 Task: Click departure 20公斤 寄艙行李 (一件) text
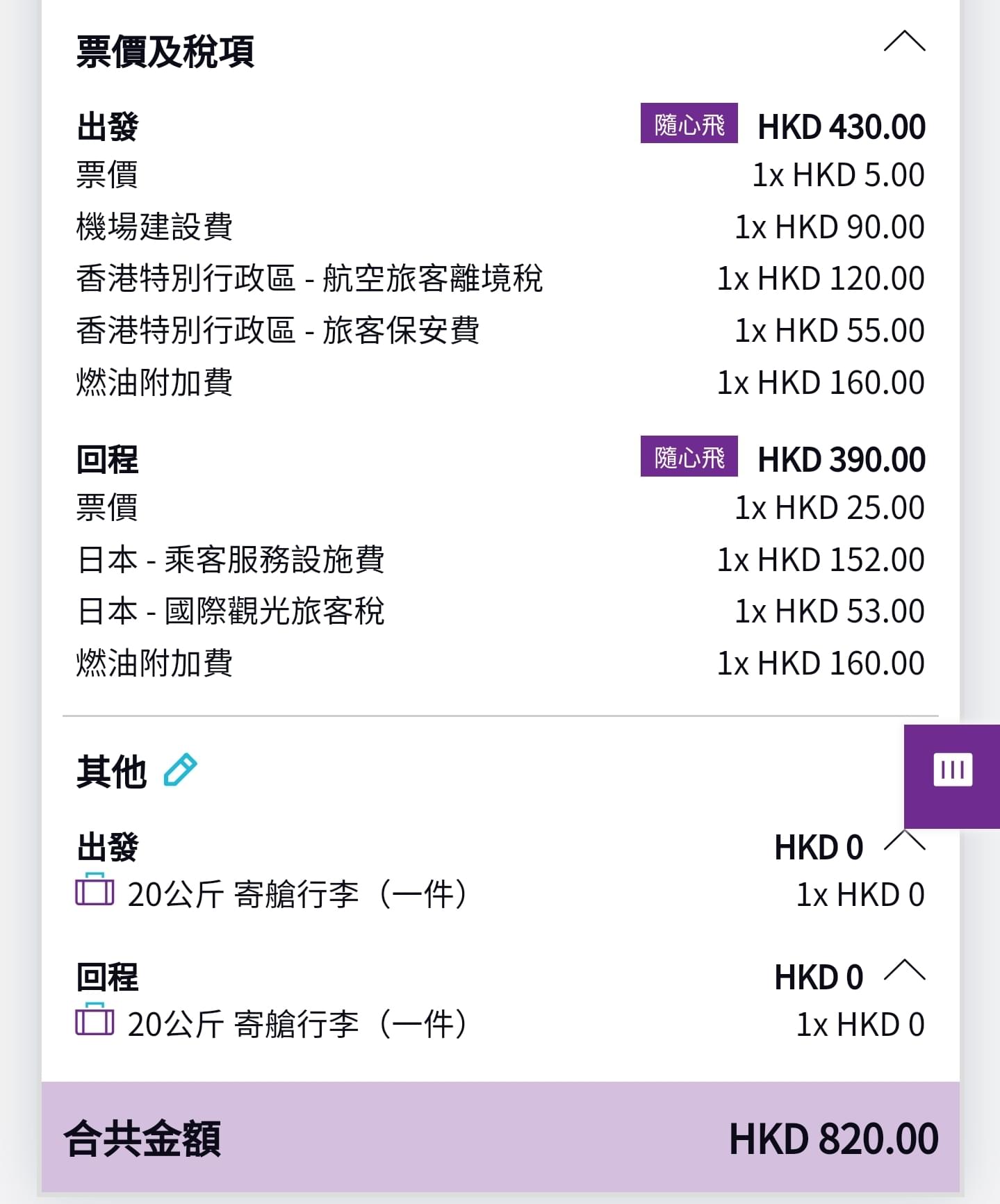coord(298,894)
